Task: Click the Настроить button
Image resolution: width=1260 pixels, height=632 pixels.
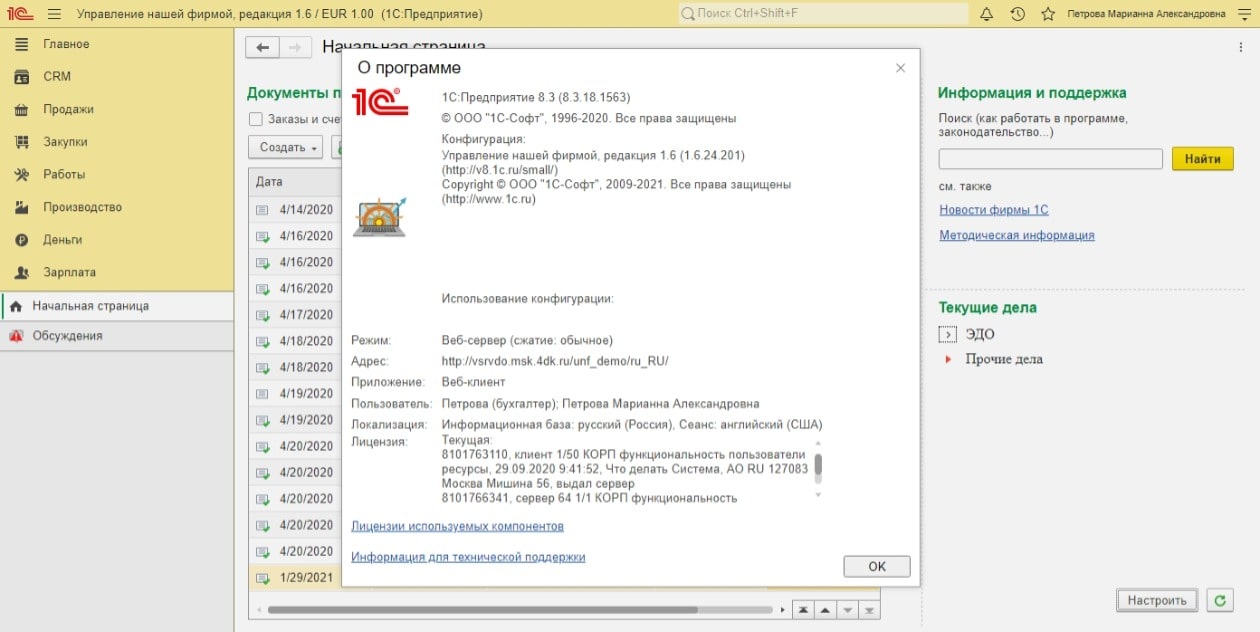Action: point(1157,600)
